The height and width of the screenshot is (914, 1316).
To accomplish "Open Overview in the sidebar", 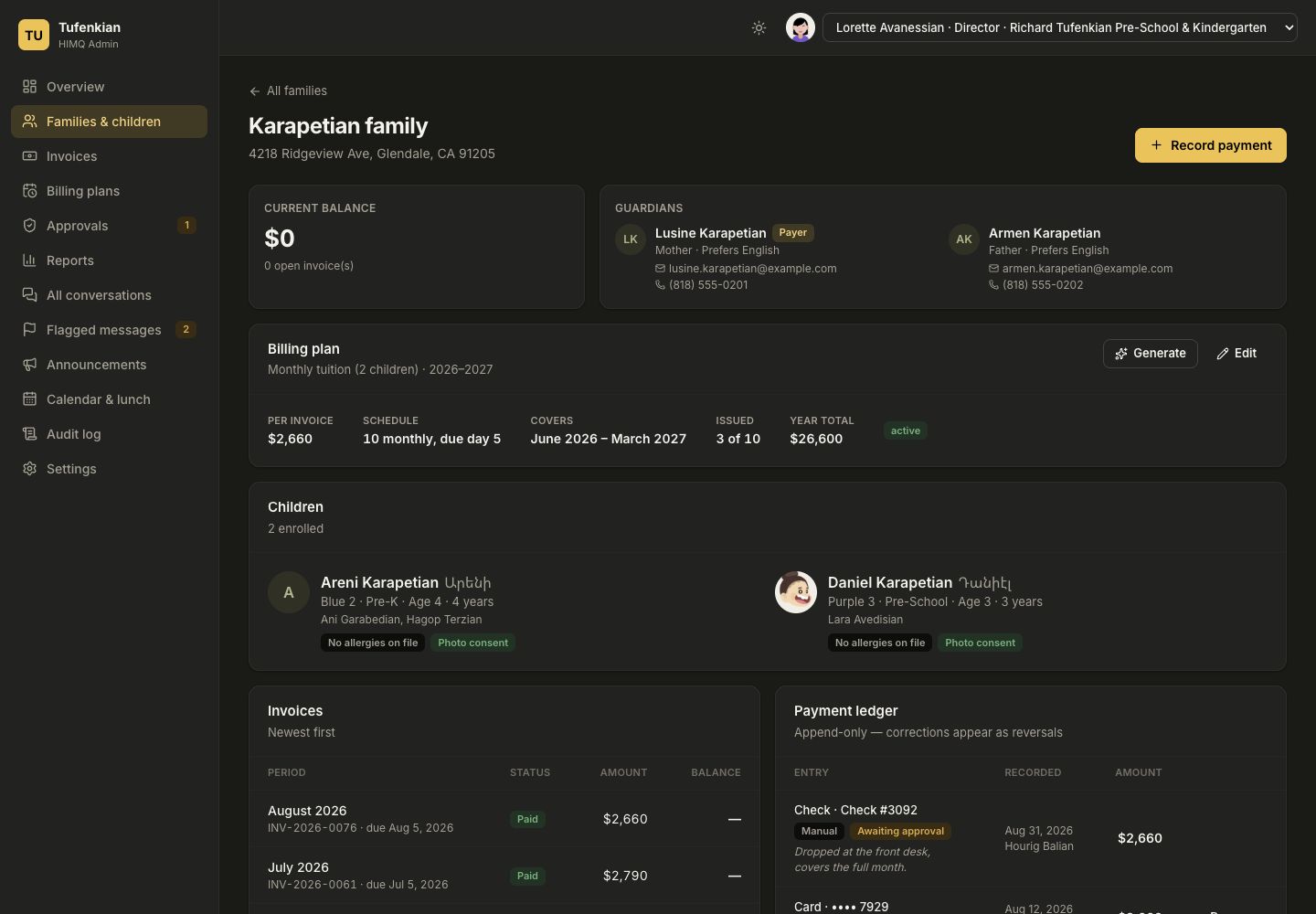I will tap(109, 87).
